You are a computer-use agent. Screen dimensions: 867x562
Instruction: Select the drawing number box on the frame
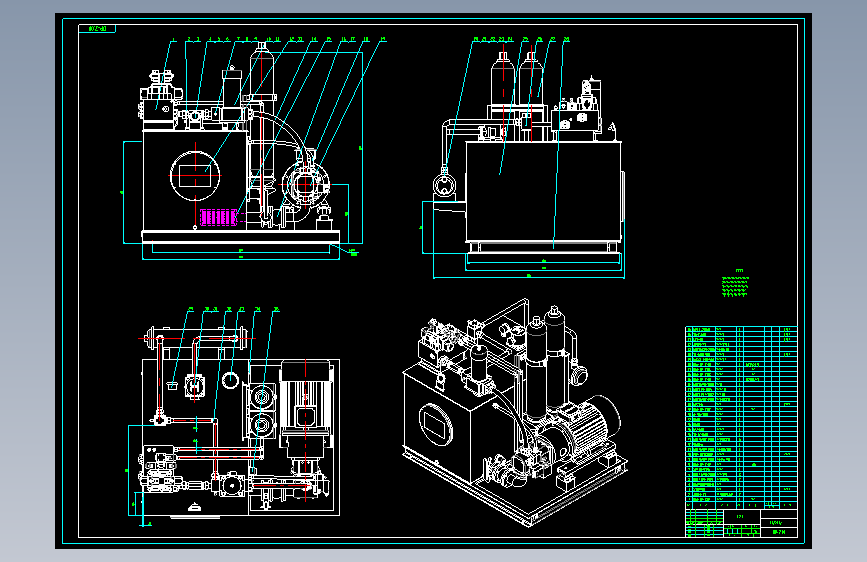tap(97, 28)
